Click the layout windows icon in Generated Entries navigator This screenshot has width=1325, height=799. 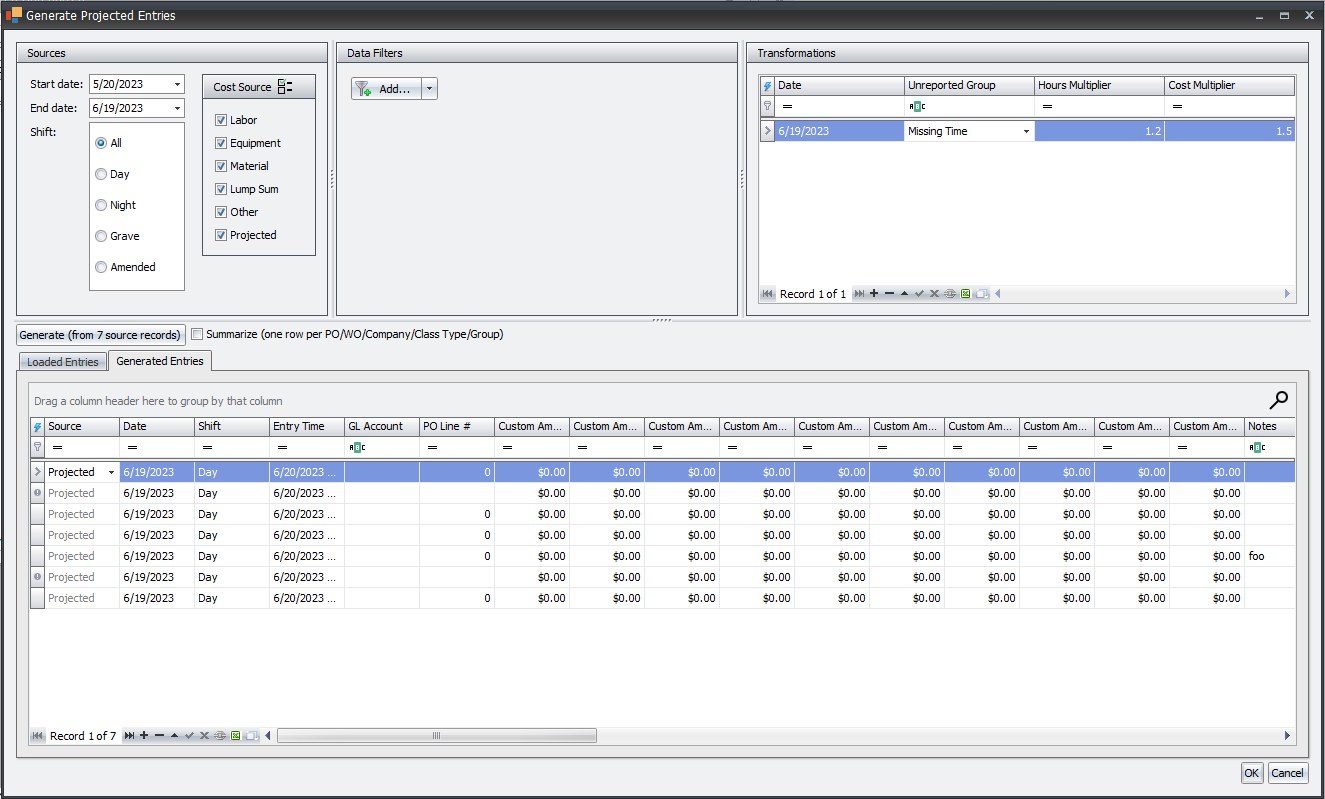click(252, 736)
